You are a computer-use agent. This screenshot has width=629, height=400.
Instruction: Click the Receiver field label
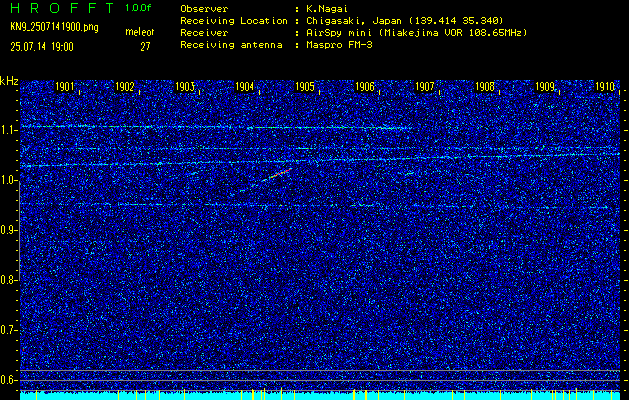click(x=204, y=33)
